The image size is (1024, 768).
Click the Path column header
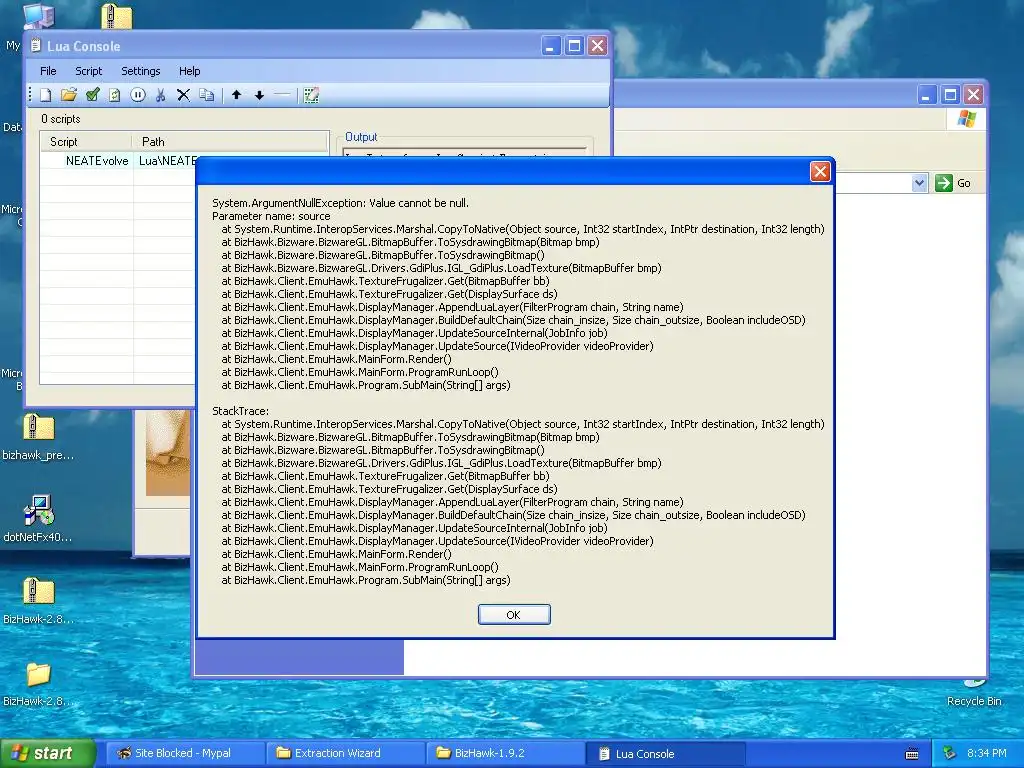(230, 142)
